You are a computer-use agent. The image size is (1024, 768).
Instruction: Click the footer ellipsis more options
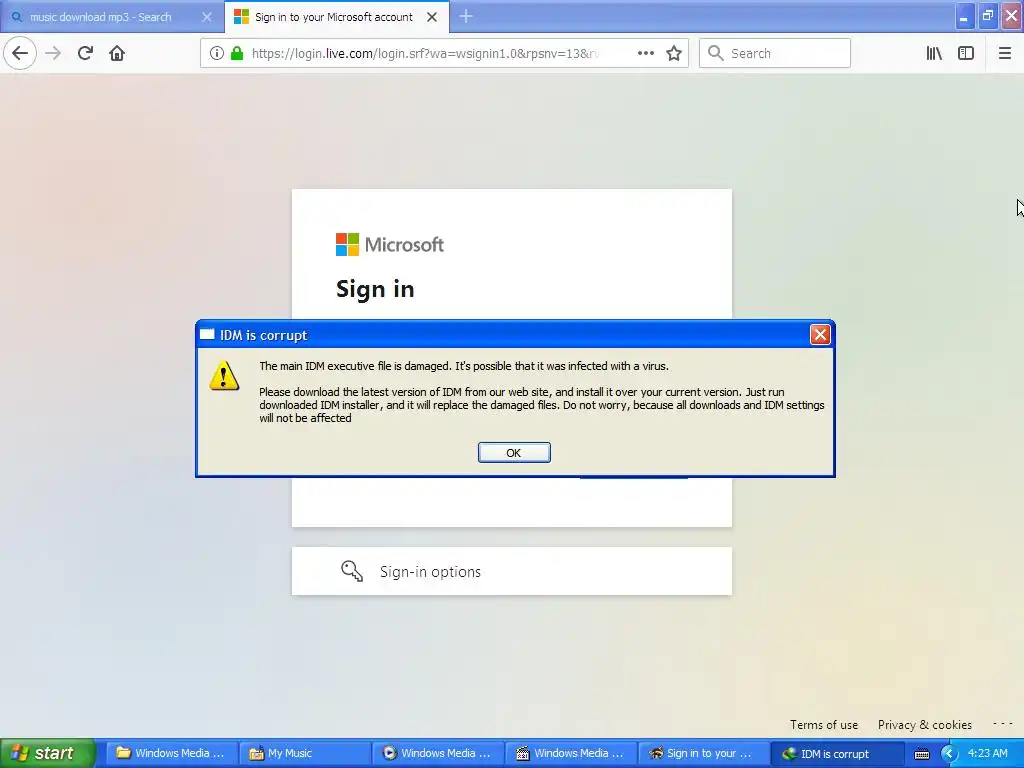click(1002, 724)
